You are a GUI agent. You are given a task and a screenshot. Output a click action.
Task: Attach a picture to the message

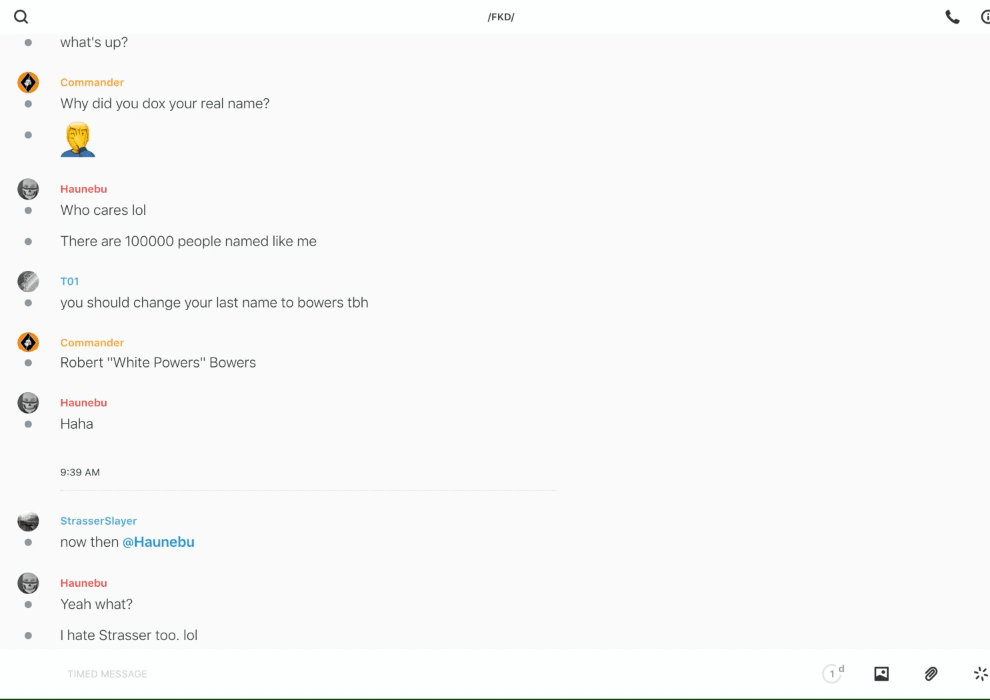[x=881, y=674]
